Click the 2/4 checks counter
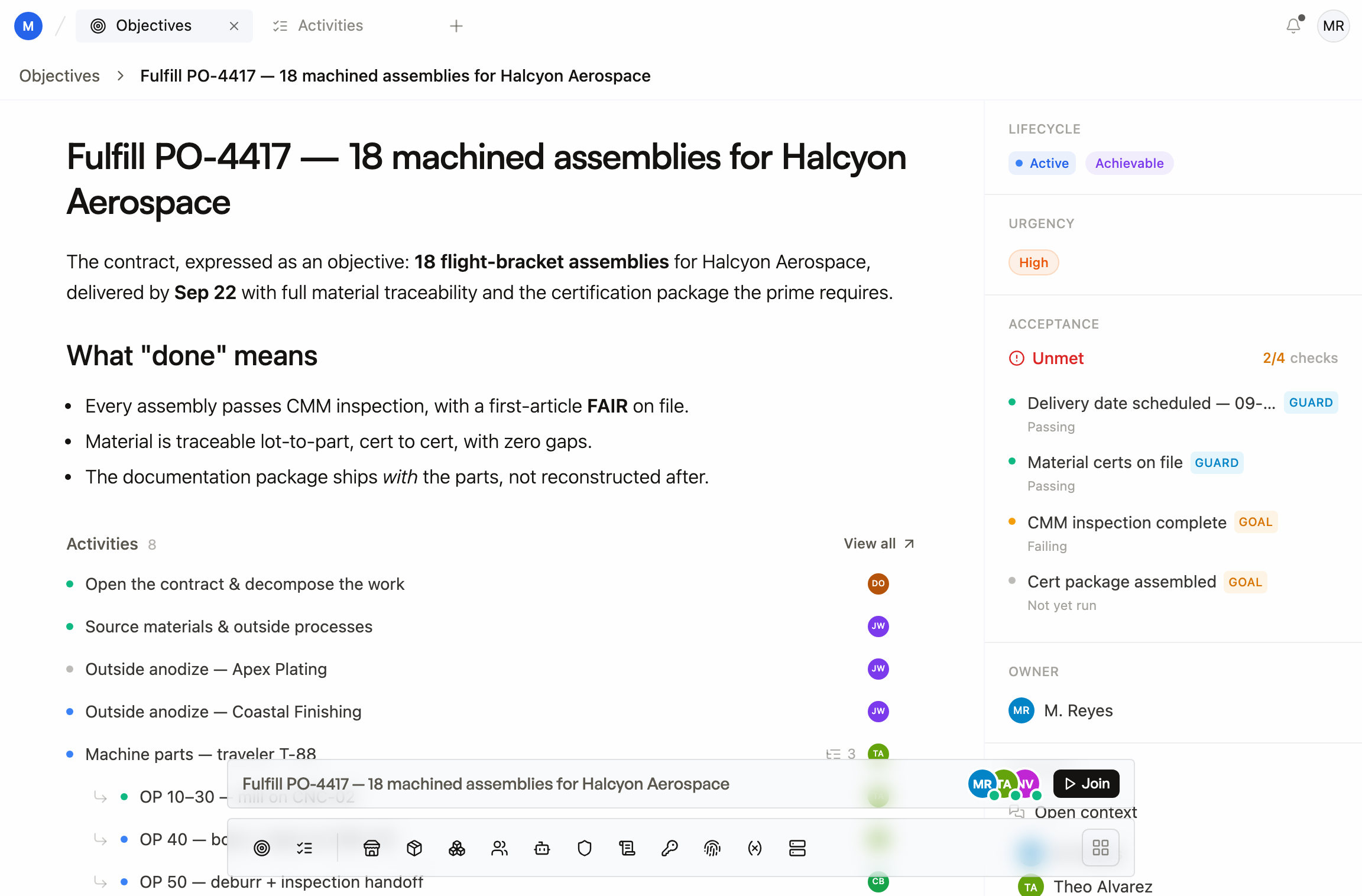This screenshot has width=1362, height=896. click(x=1300, y=358)
